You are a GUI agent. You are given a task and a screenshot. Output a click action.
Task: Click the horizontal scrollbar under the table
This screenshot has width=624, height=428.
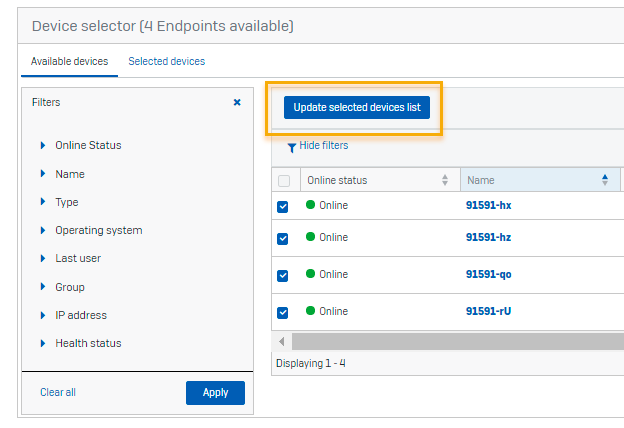pyautogui.click(x=450, y=342)
